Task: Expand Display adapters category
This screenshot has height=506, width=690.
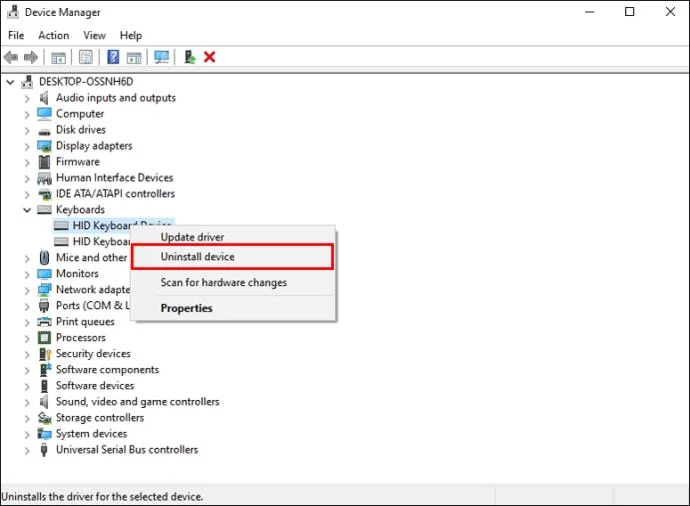Action: click(27, 146)
